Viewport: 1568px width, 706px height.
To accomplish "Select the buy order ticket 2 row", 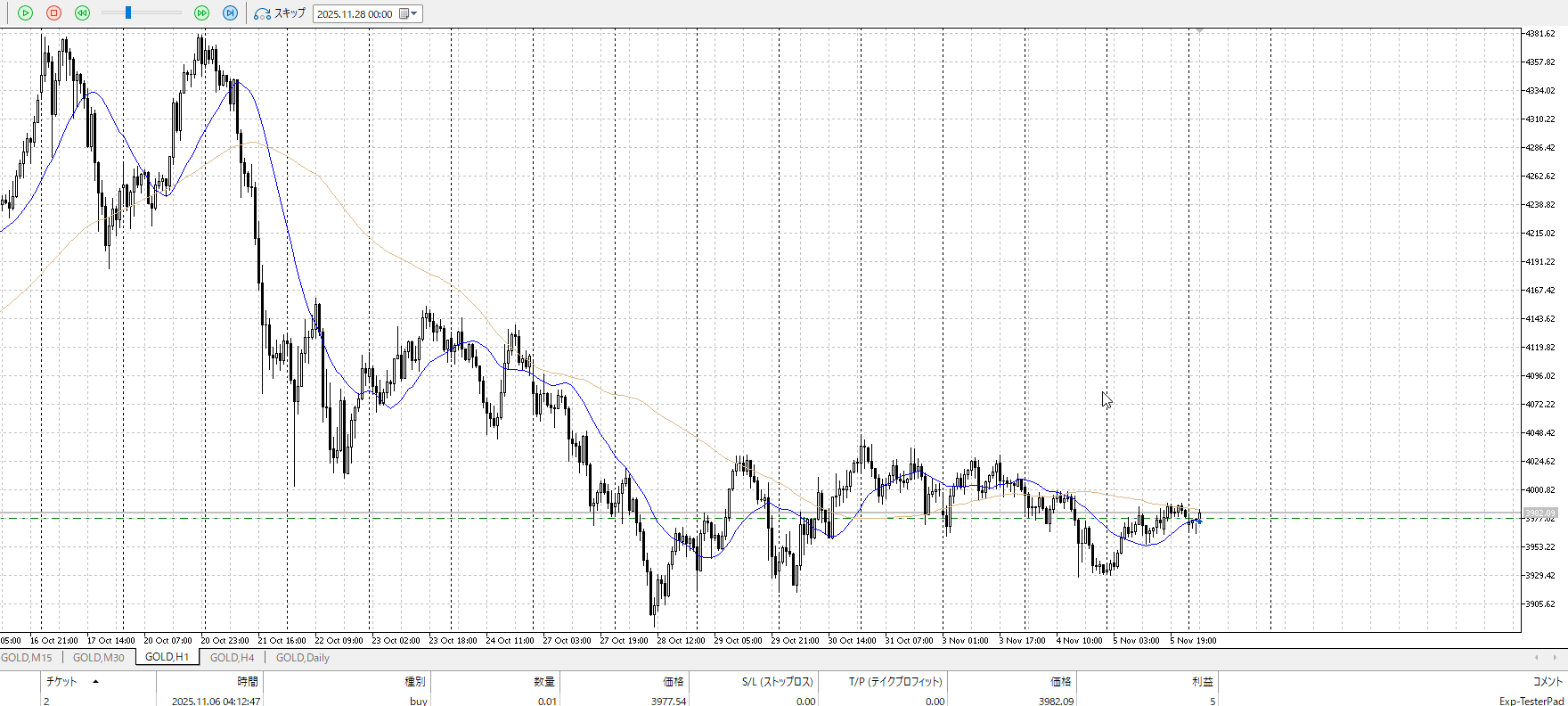I will tap(356, 701).
